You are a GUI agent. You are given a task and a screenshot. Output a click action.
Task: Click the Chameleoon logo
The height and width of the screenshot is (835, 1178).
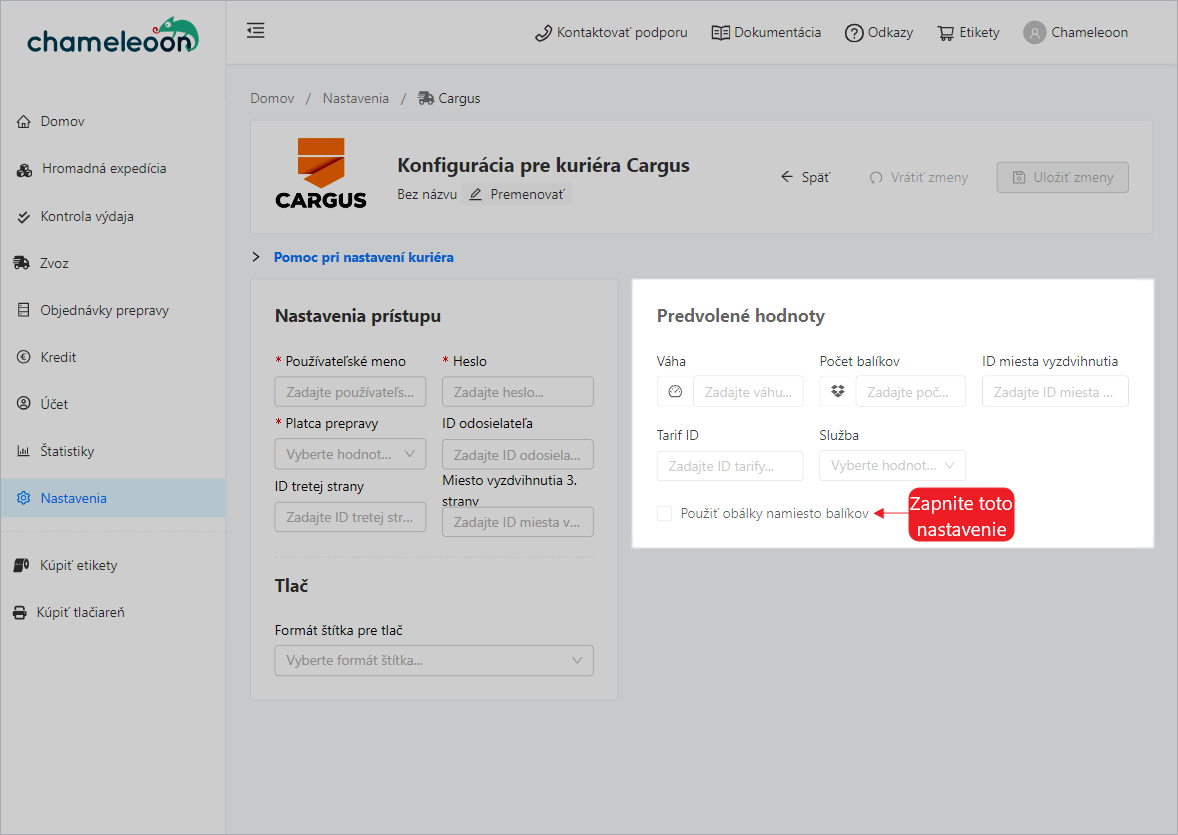pos(112,36)
